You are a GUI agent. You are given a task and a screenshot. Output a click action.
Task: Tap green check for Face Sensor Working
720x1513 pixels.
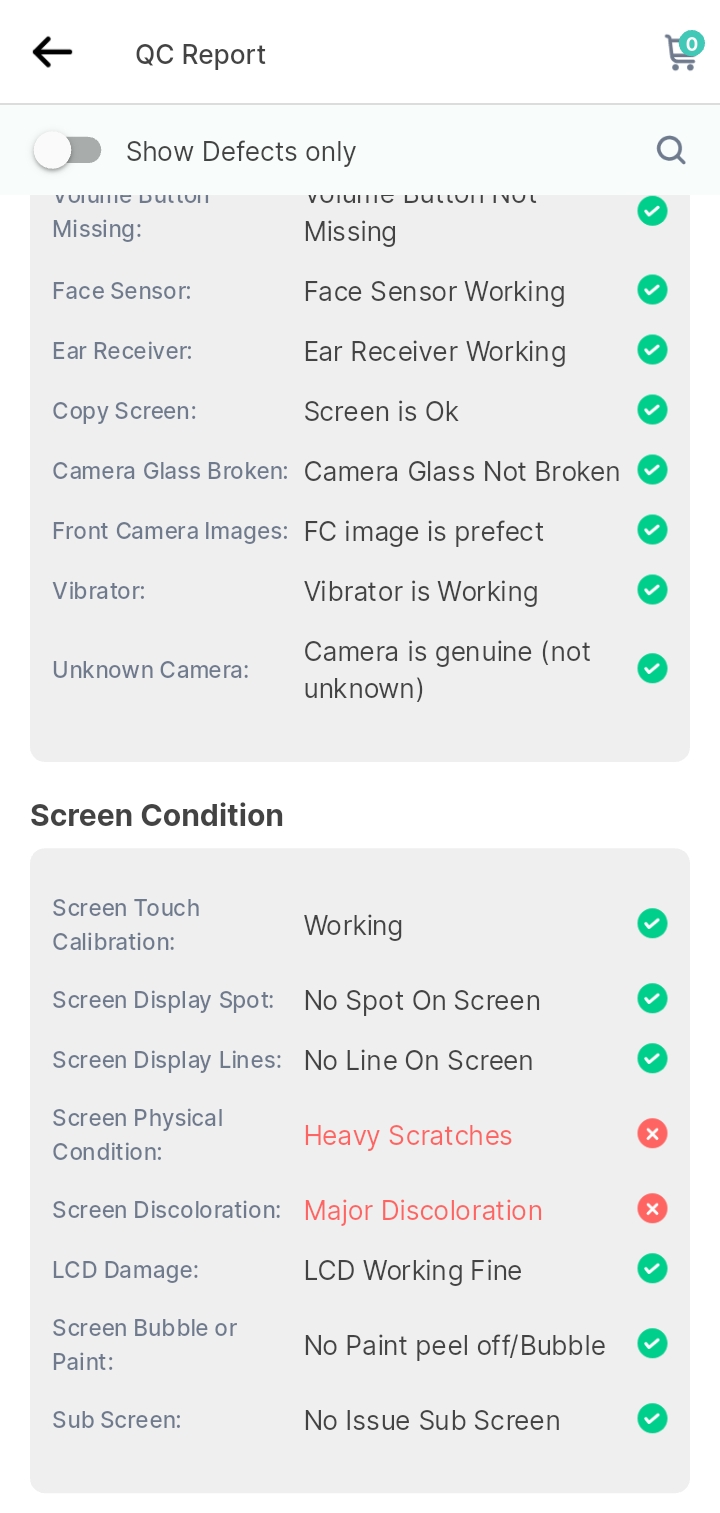(x=653, y=290)
